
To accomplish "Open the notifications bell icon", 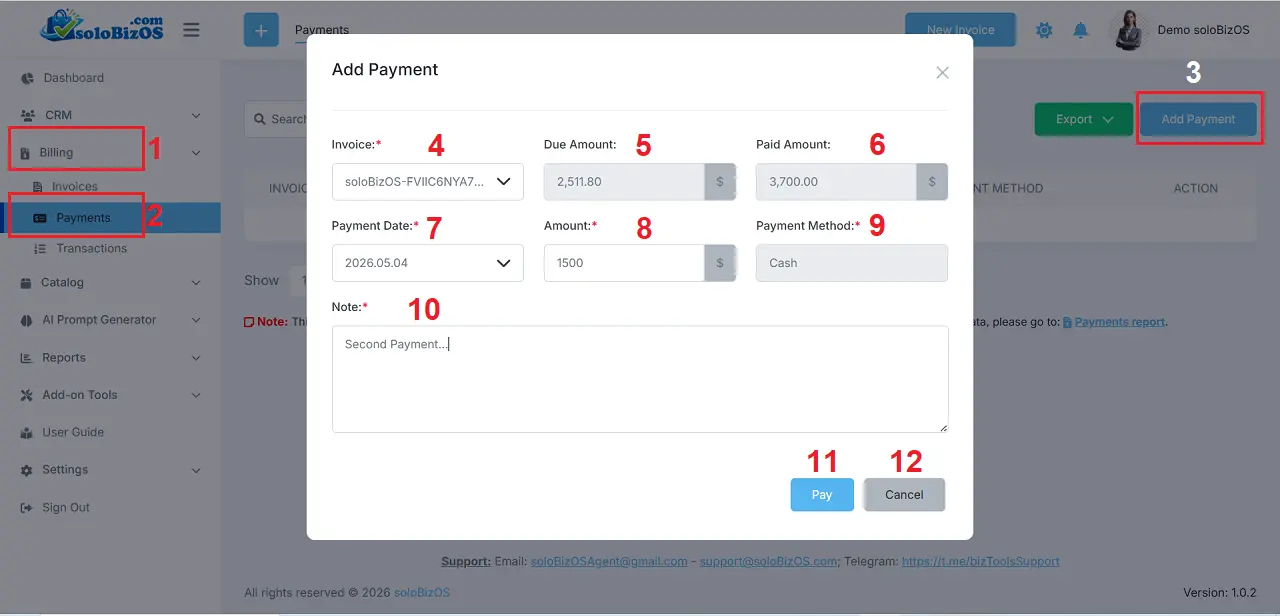I will (x=1080, y=30).
